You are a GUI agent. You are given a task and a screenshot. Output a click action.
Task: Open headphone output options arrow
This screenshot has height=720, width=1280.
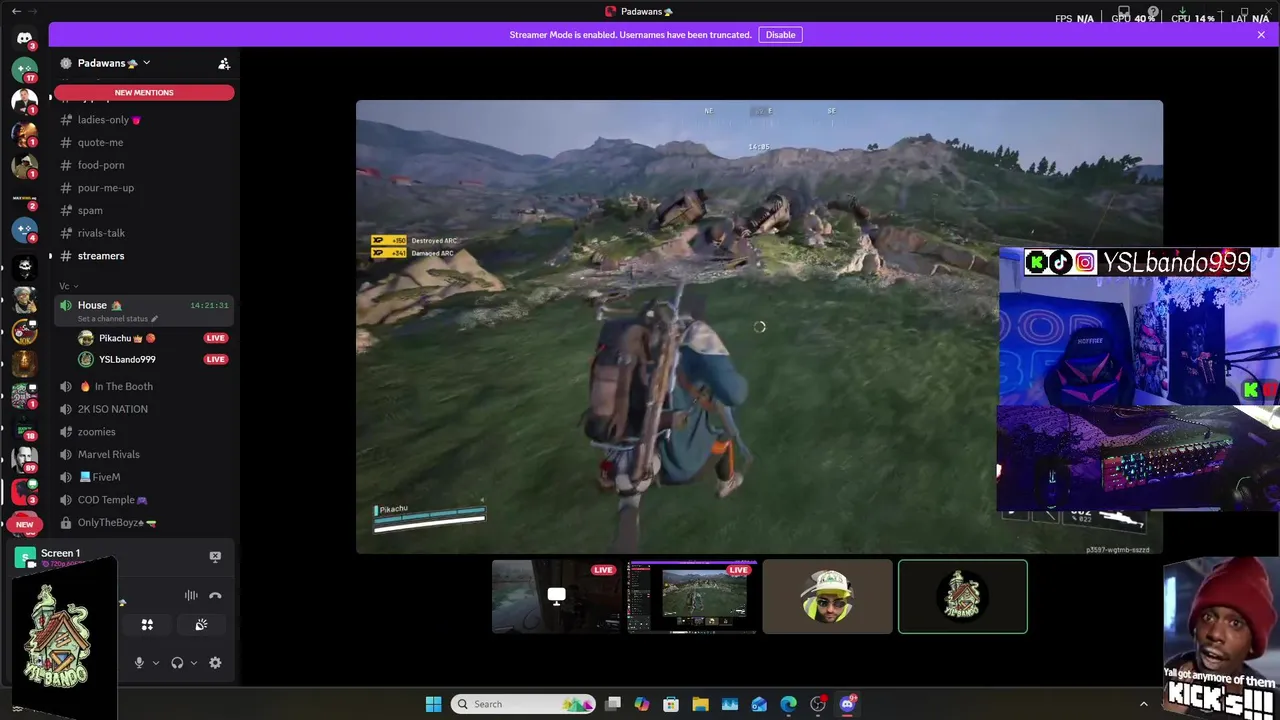coord(194,663)
